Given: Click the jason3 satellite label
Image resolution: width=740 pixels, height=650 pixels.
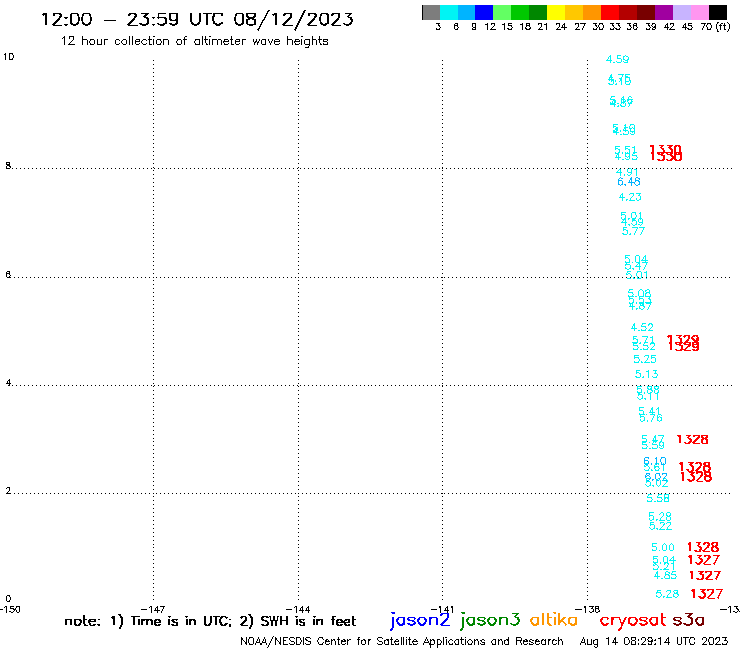Looking at the screenshot, I should 490,620.
